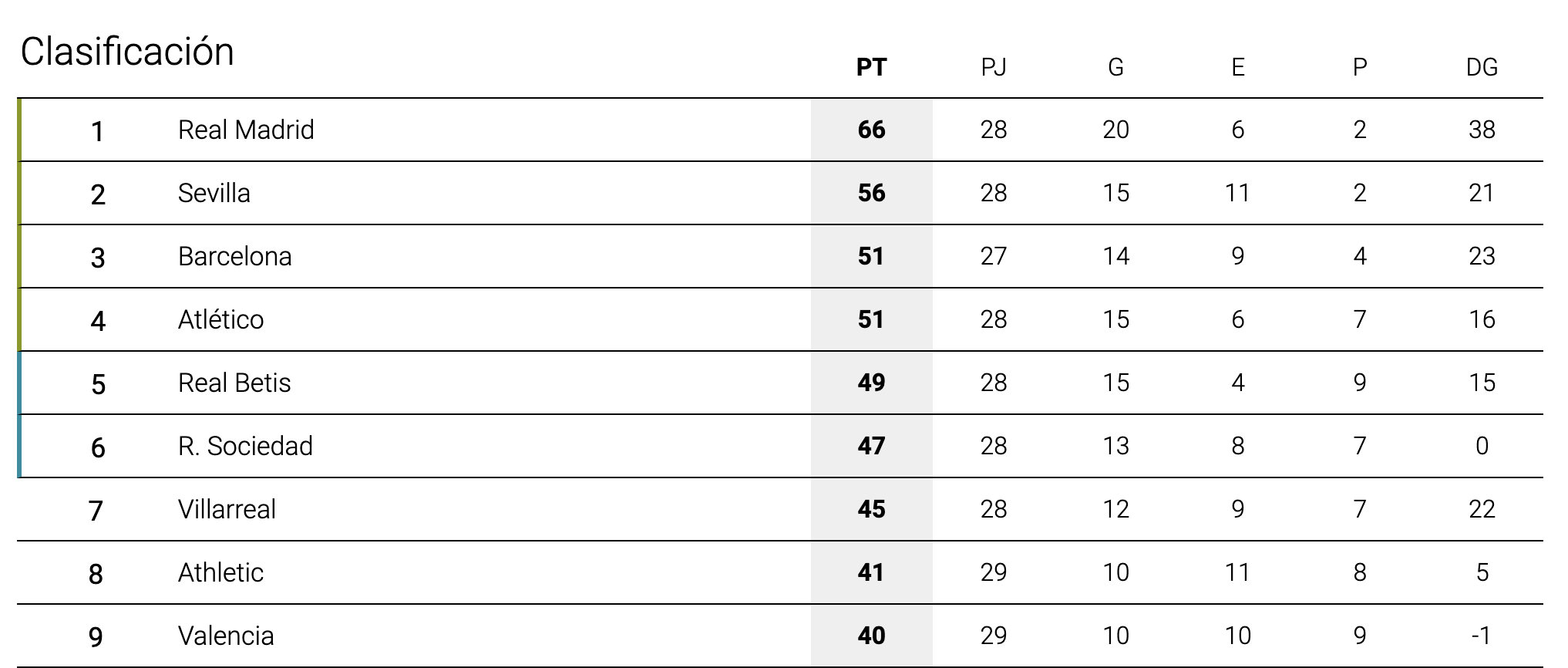Click Valencia's 40 points cell

[871, 636]
